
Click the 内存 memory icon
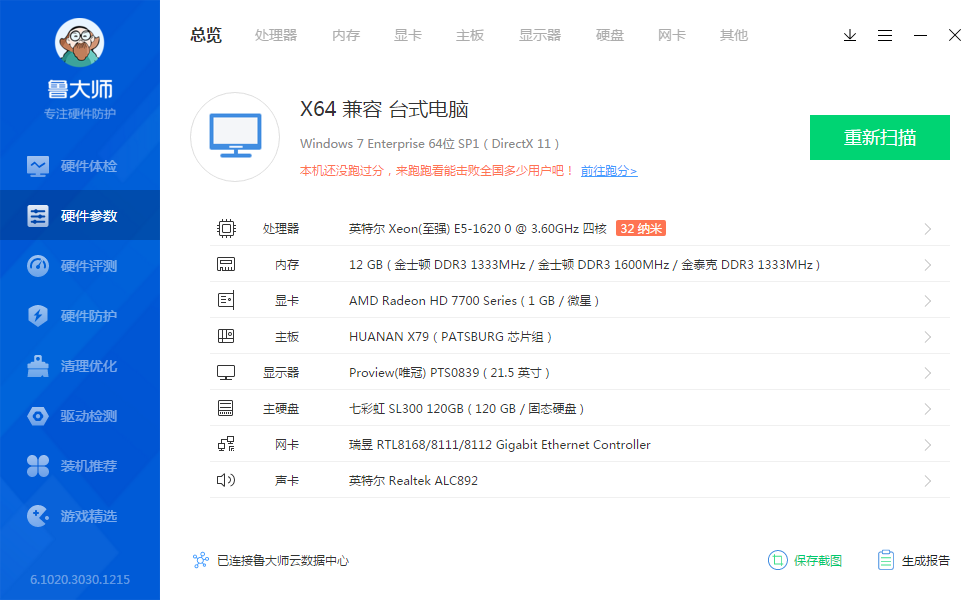point(226,264)
